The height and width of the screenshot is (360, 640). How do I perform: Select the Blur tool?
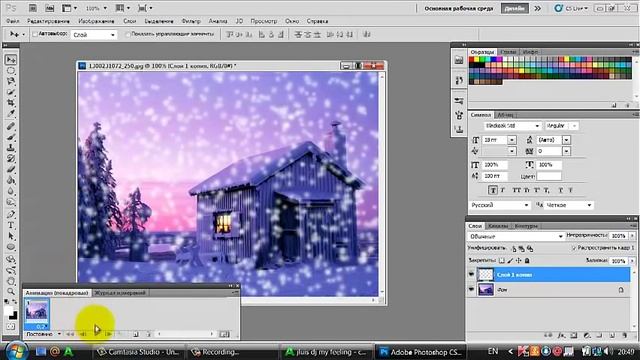11,191
